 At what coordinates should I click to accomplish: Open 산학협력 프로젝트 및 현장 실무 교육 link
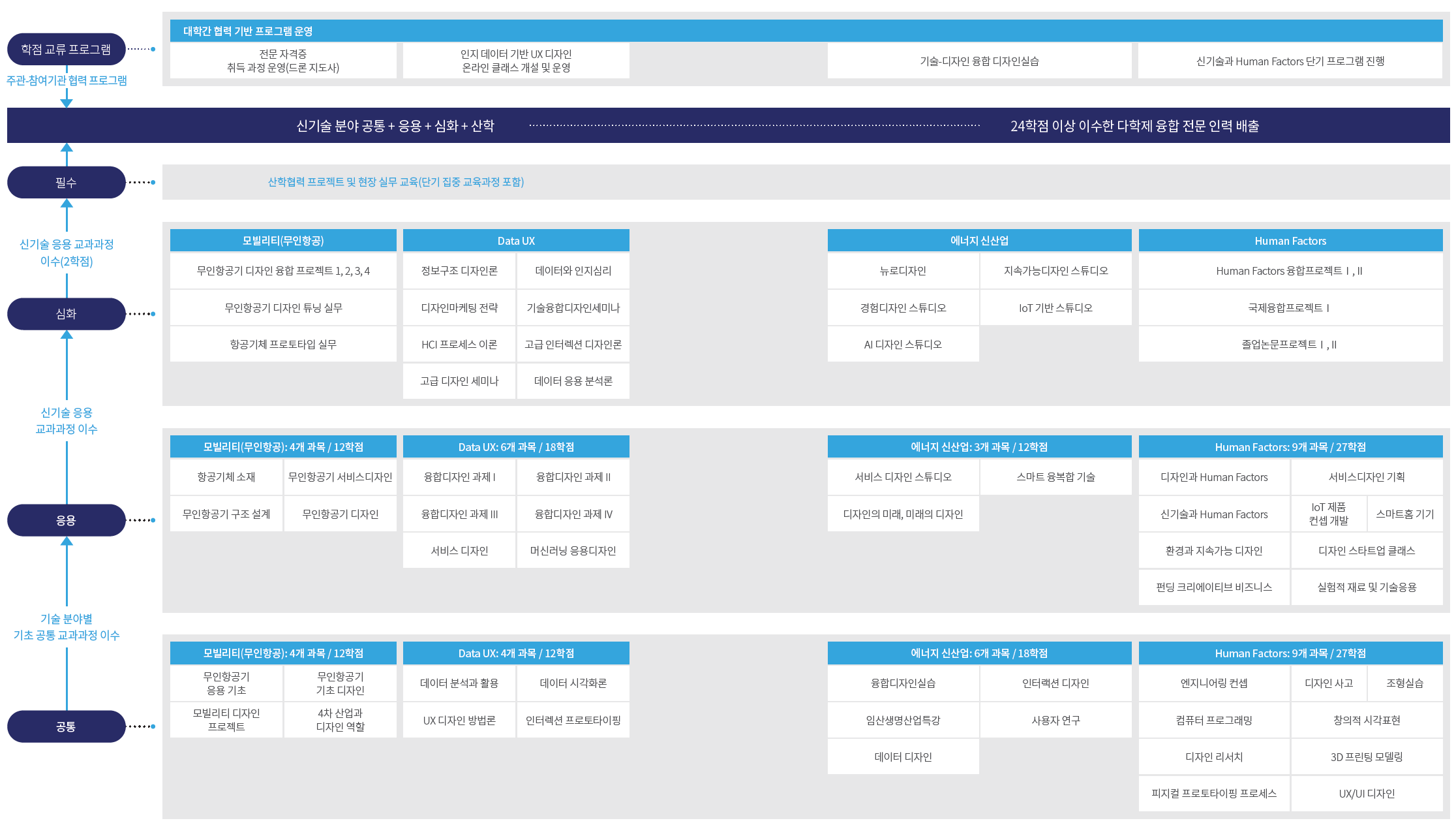click(x=395, y=182)
